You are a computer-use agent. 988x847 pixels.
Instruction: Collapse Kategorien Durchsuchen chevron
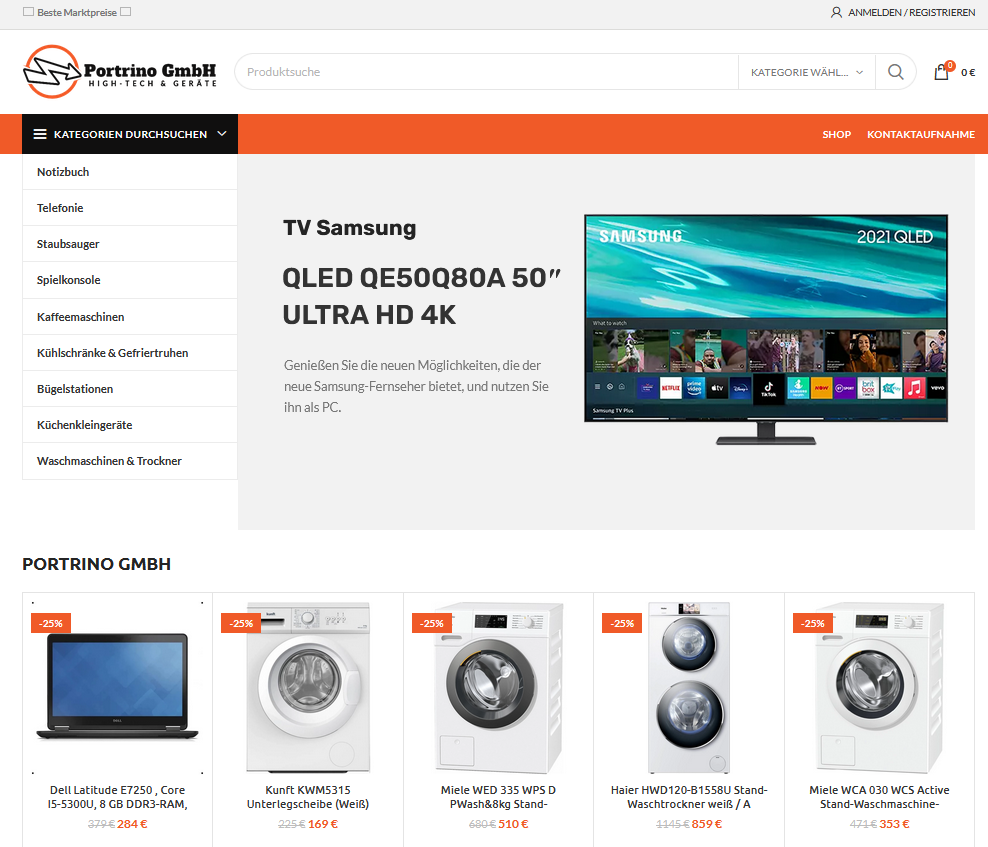[222, 134]
